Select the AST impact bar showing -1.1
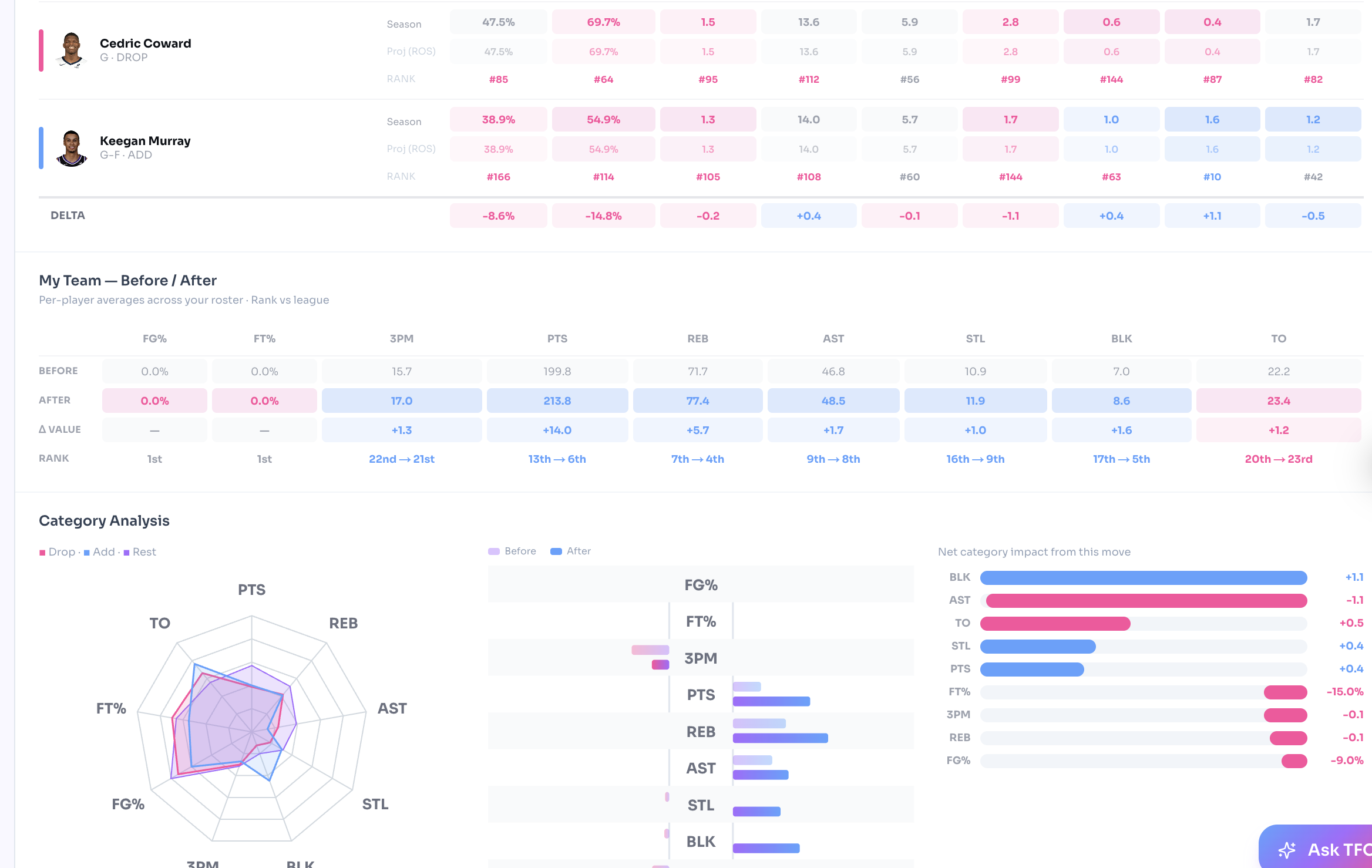Image resolution: width=1372 pixels, height=868 pixels. [x=1146, y=601]
